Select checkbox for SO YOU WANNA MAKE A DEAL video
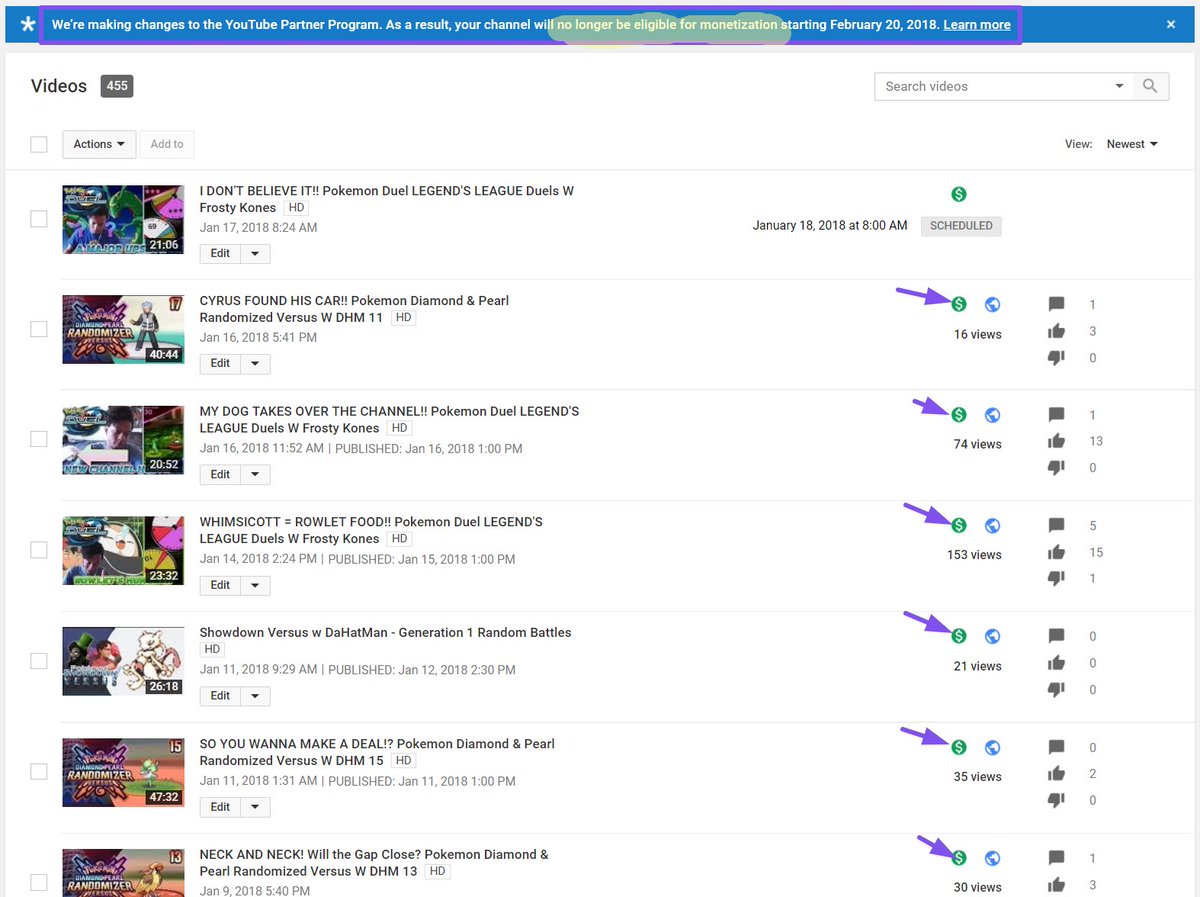Viewport: 1200px width, 897px height. 39,772
